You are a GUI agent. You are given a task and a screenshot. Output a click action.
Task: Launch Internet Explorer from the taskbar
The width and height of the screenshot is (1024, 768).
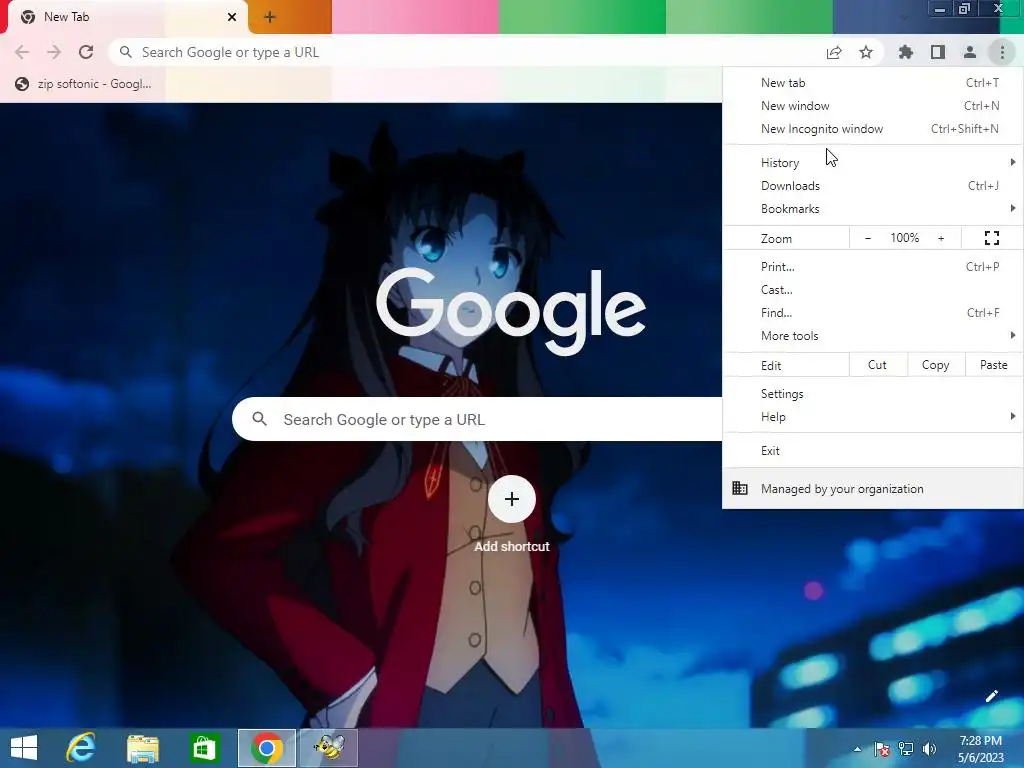click(x=81, y=748)
